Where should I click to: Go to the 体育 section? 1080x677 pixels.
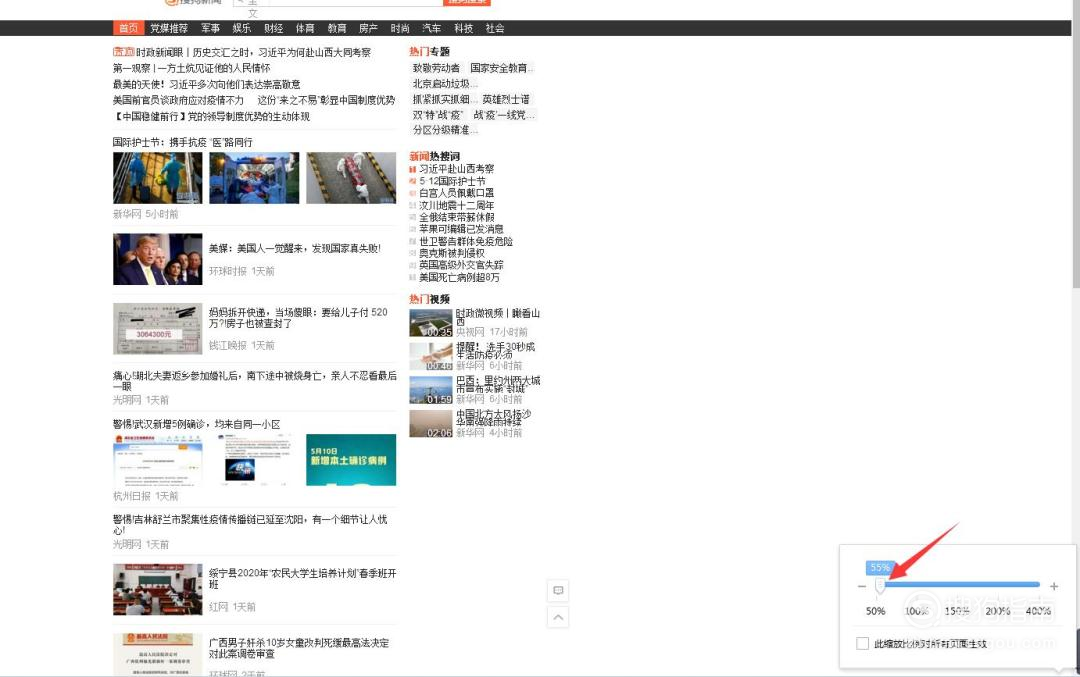305,28
